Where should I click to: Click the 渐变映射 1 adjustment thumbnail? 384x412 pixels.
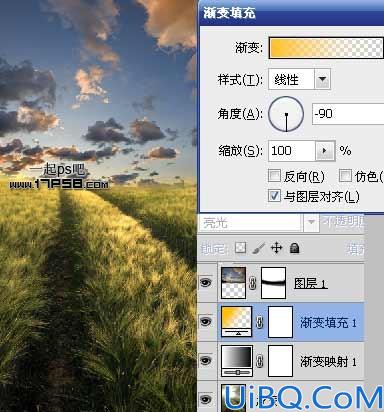237,361
